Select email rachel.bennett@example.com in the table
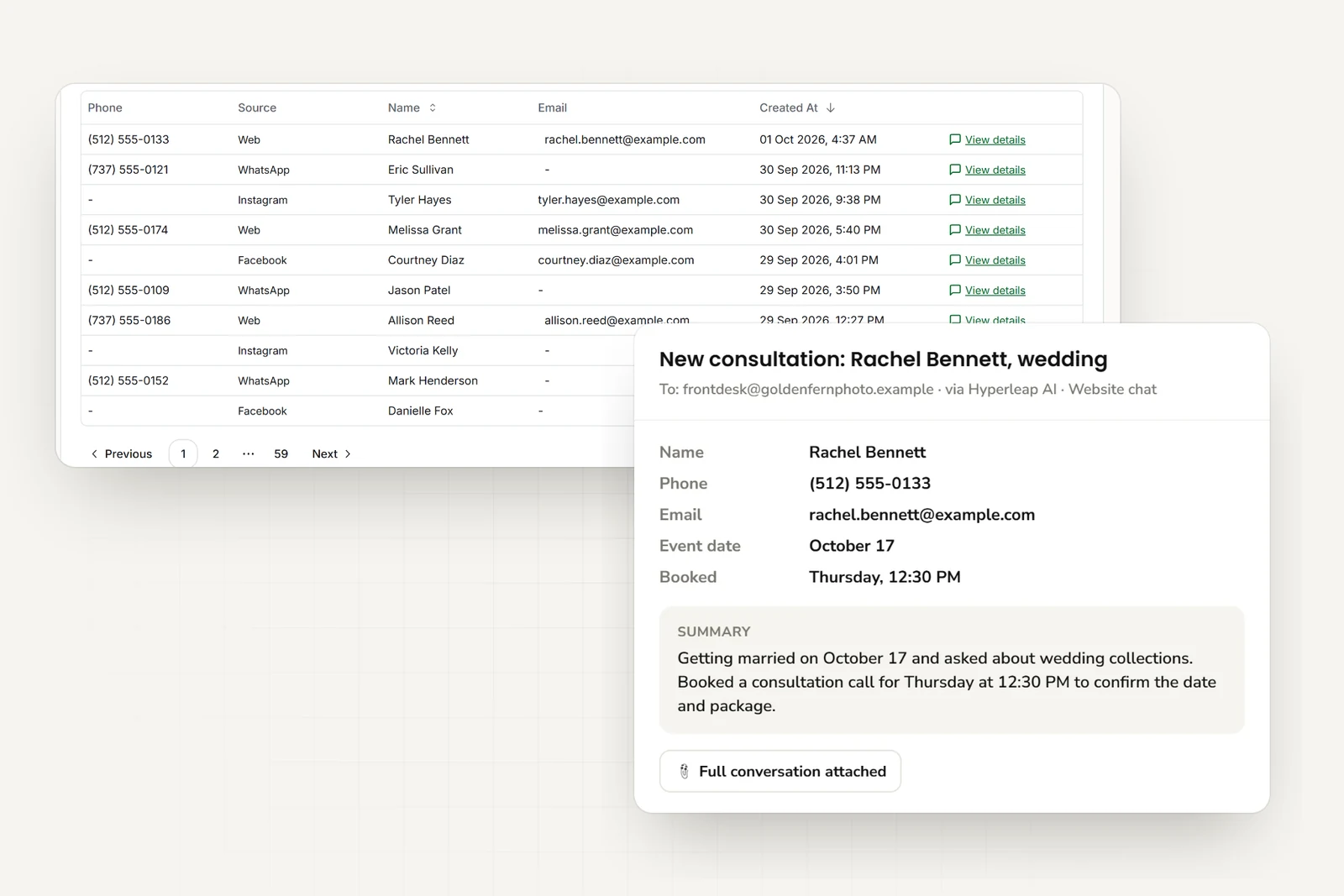 [625, 139]
